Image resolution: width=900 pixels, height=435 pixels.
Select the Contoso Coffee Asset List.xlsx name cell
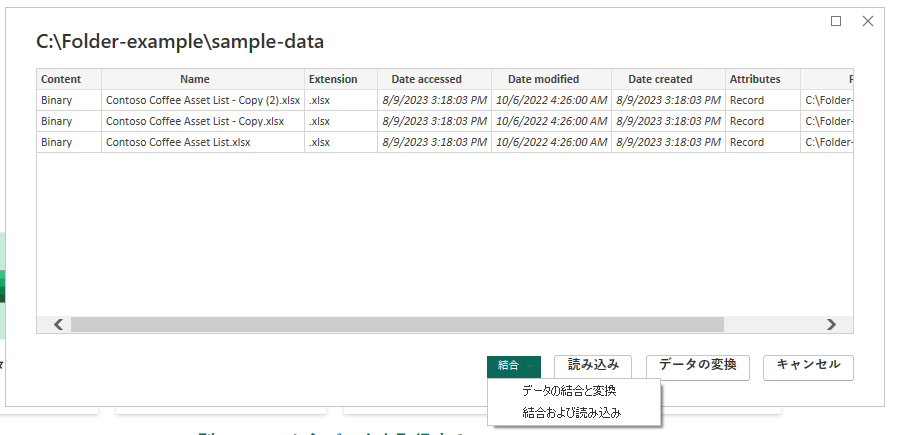tap(178, 142)
